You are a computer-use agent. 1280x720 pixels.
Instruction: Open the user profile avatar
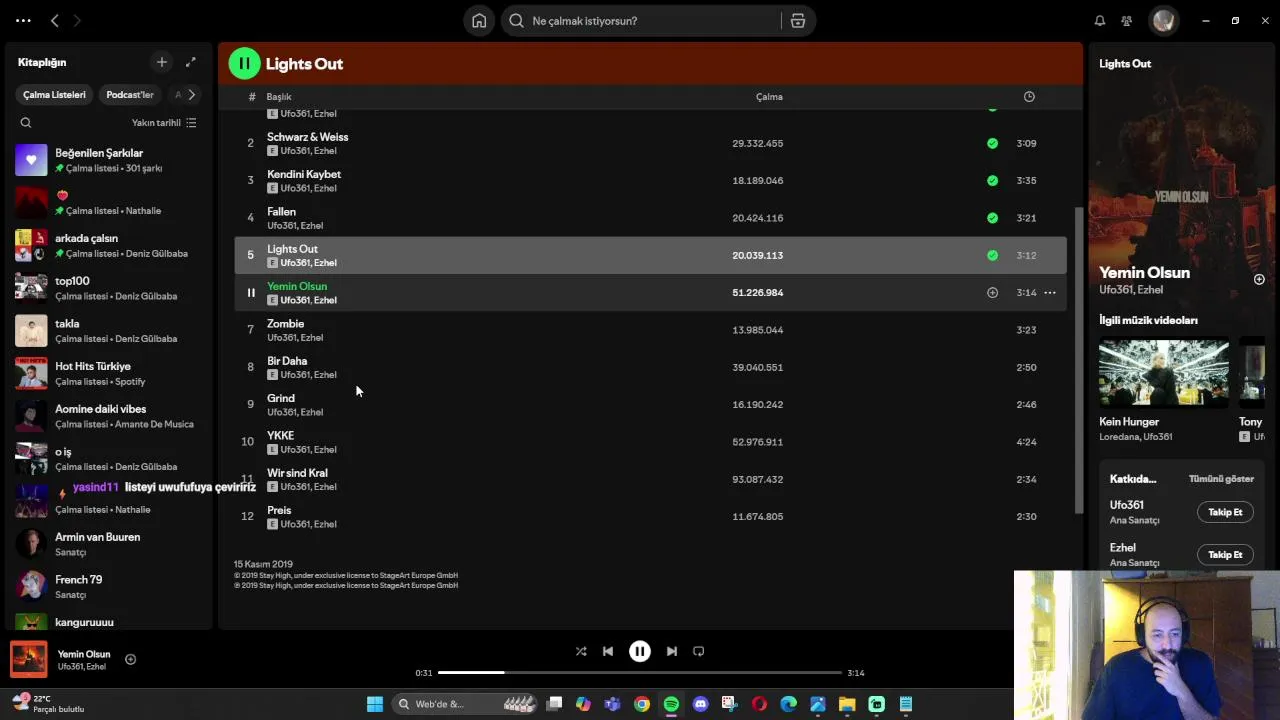point(1163,21)
